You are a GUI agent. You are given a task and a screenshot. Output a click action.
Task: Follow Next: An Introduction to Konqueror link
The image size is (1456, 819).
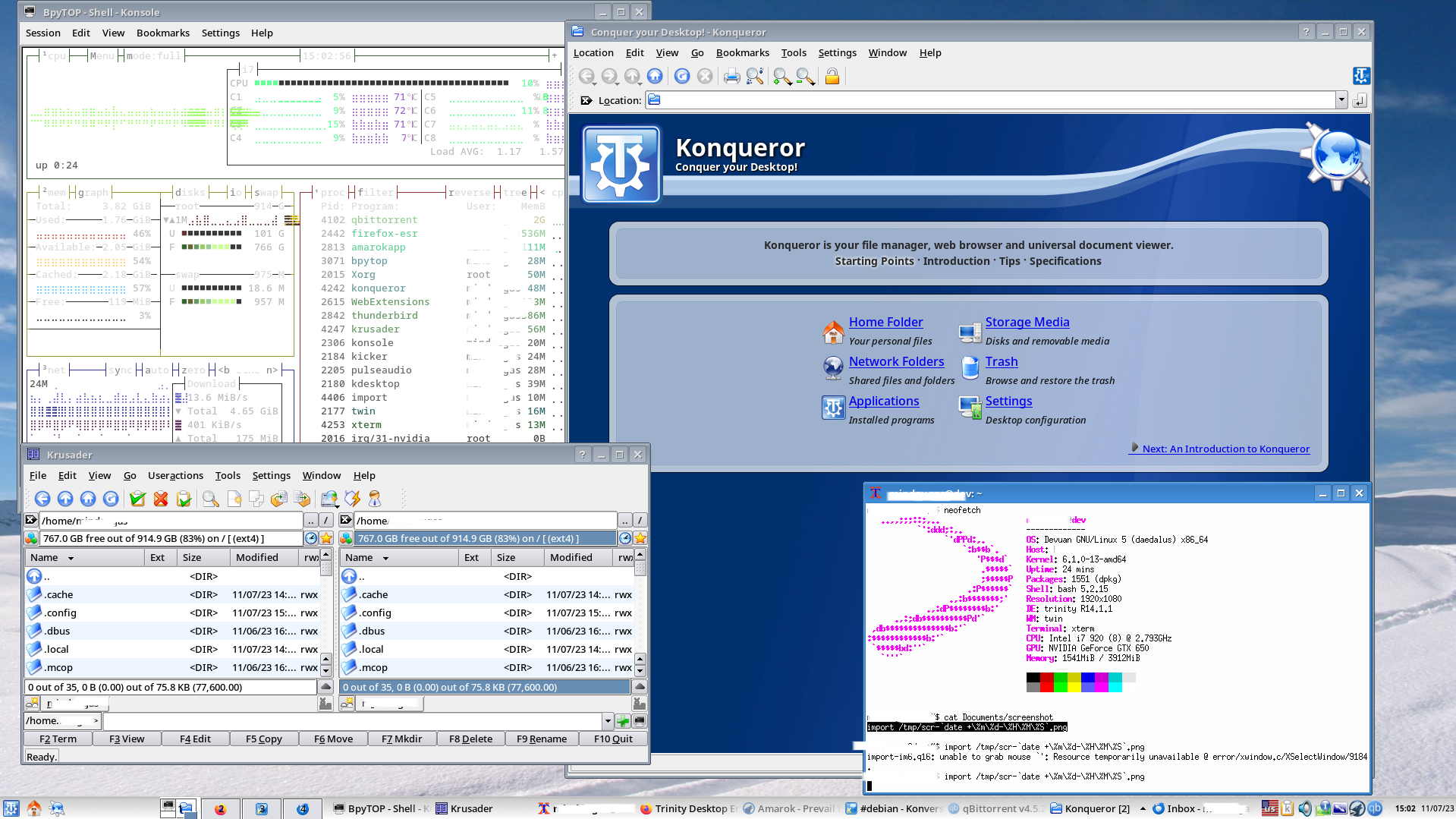point(1225,449)
